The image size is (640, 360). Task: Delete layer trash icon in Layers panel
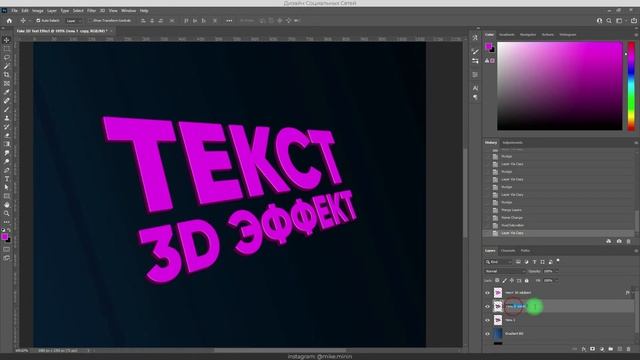pos(629,349)
